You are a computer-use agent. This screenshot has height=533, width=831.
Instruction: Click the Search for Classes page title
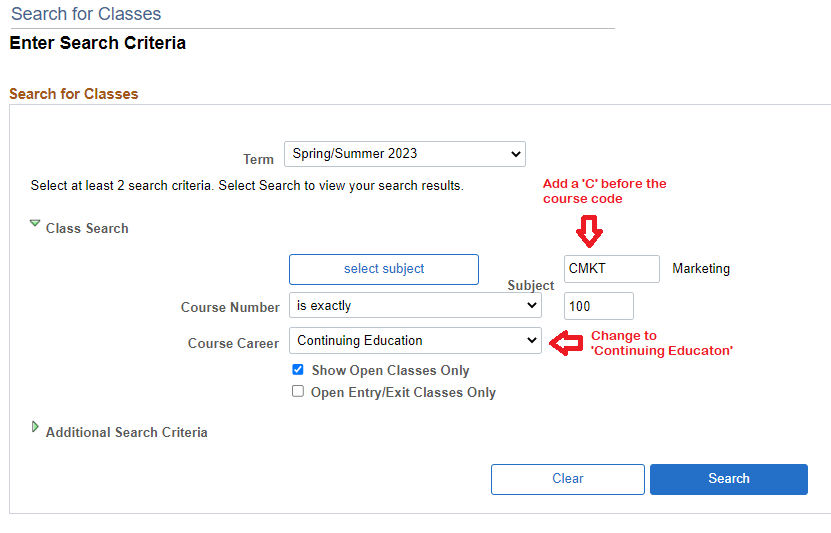tap(86, 14)
